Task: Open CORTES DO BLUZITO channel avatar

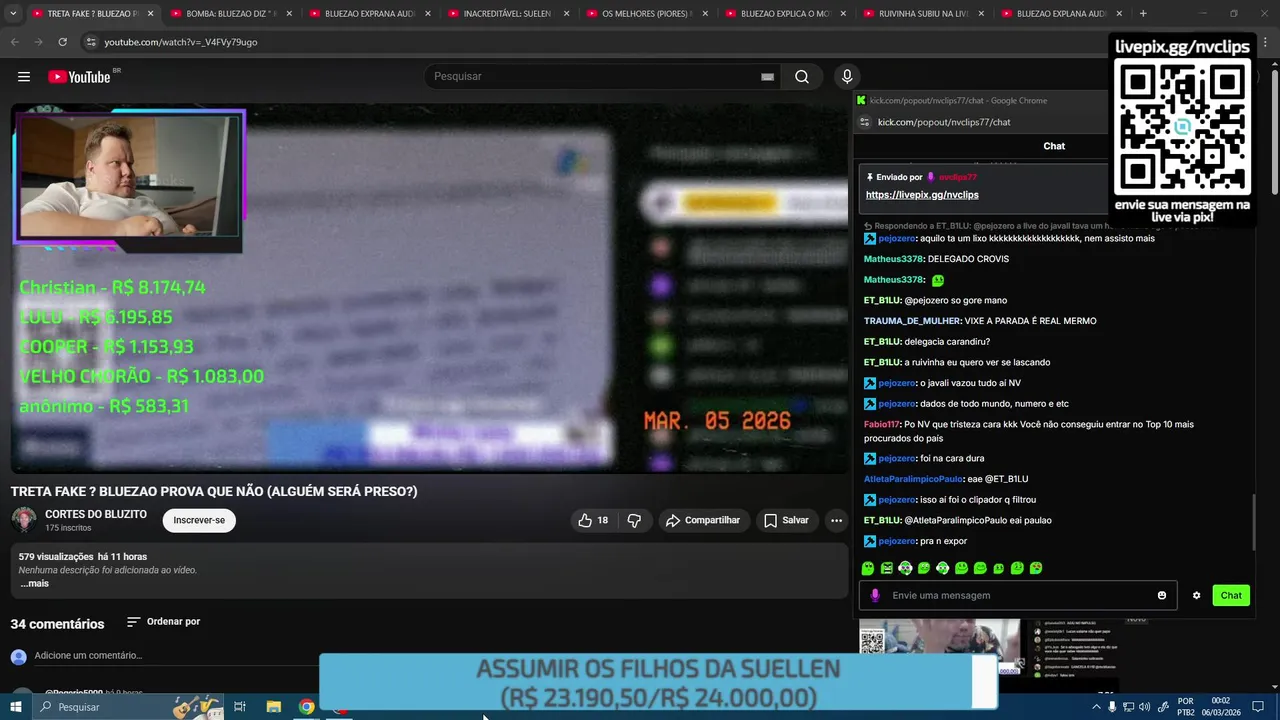Action: tap(24, 520)
